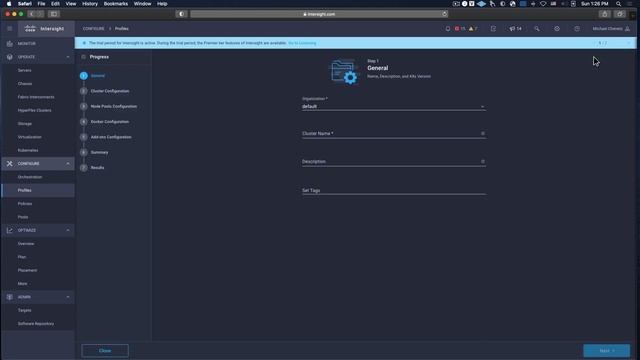Click the Progress panel list icon
The height and width of the screenshot is (360, 640).
point(83,57)
